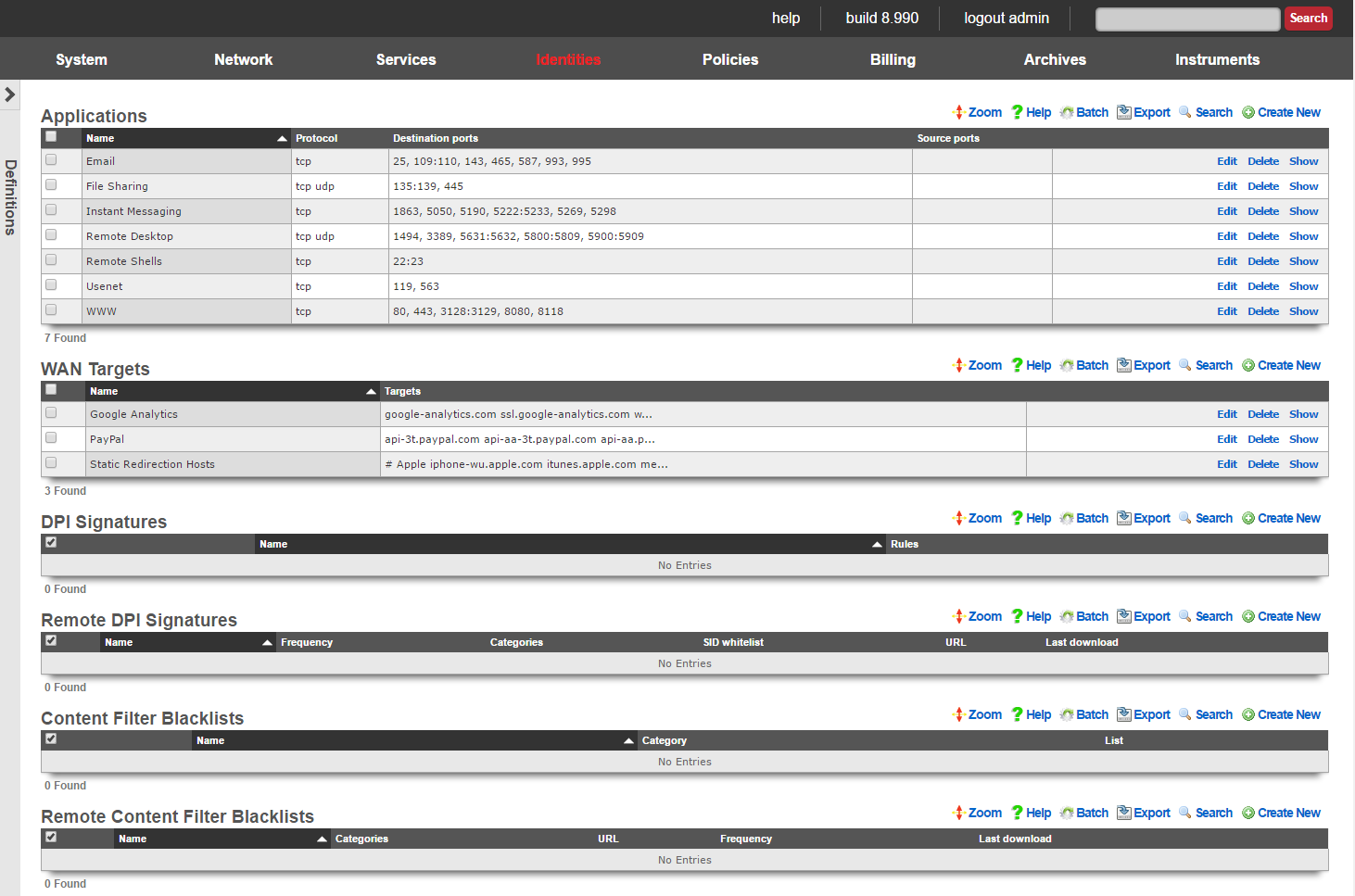
Task: Show the Remote Shells application entry
Action: coord(1303,261)
